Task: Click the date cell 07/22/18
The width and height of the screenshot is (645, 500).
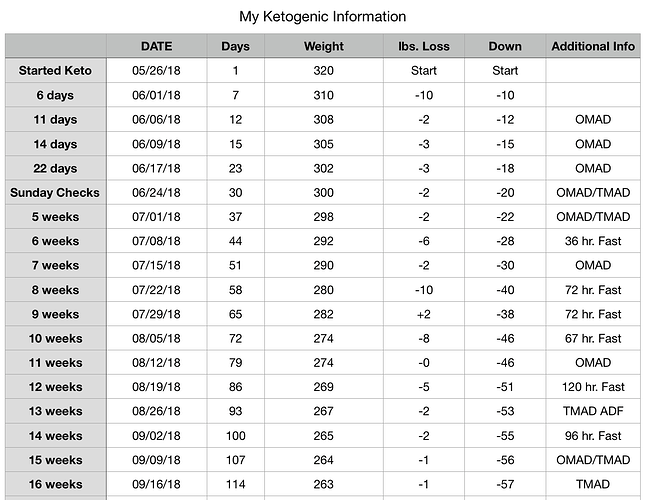Action: (156, 290)
